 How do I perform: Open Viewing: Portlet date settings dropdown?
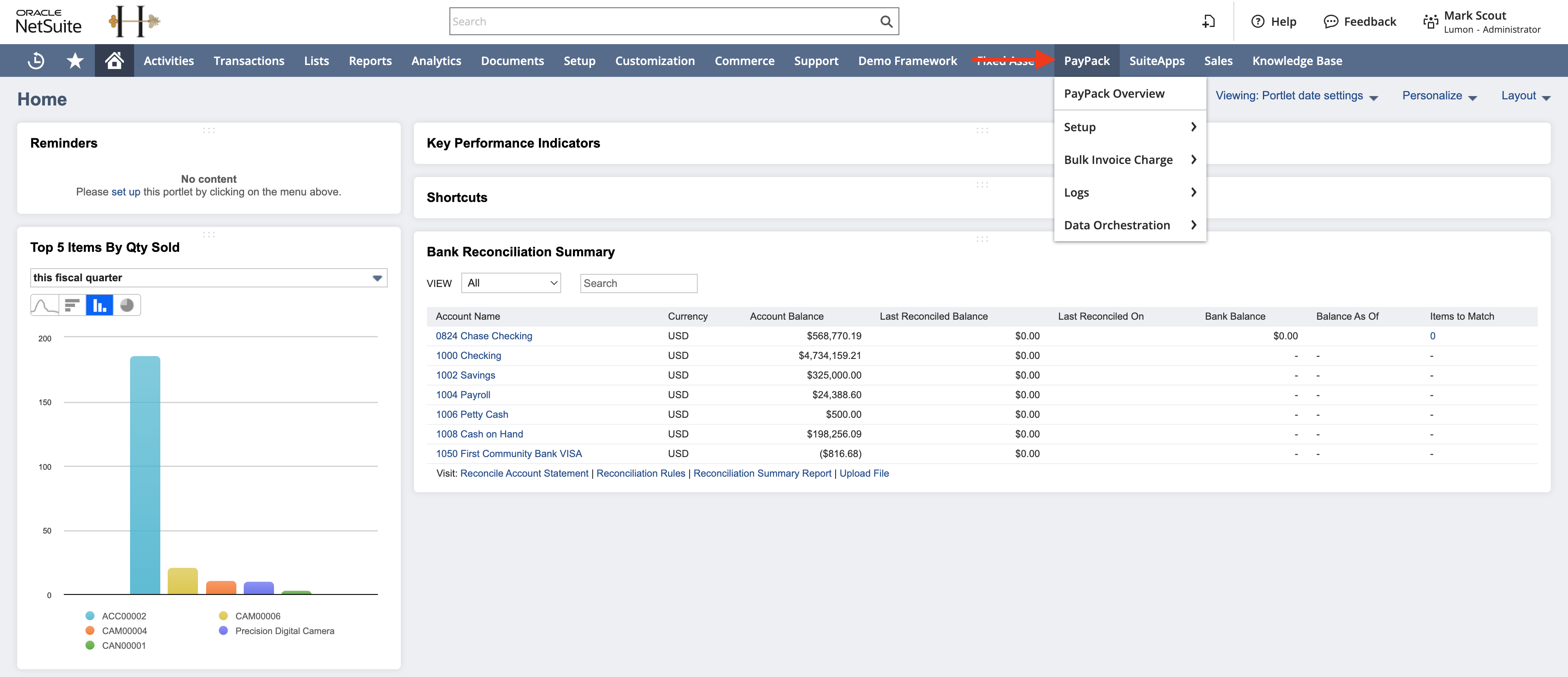(1296, 96)
